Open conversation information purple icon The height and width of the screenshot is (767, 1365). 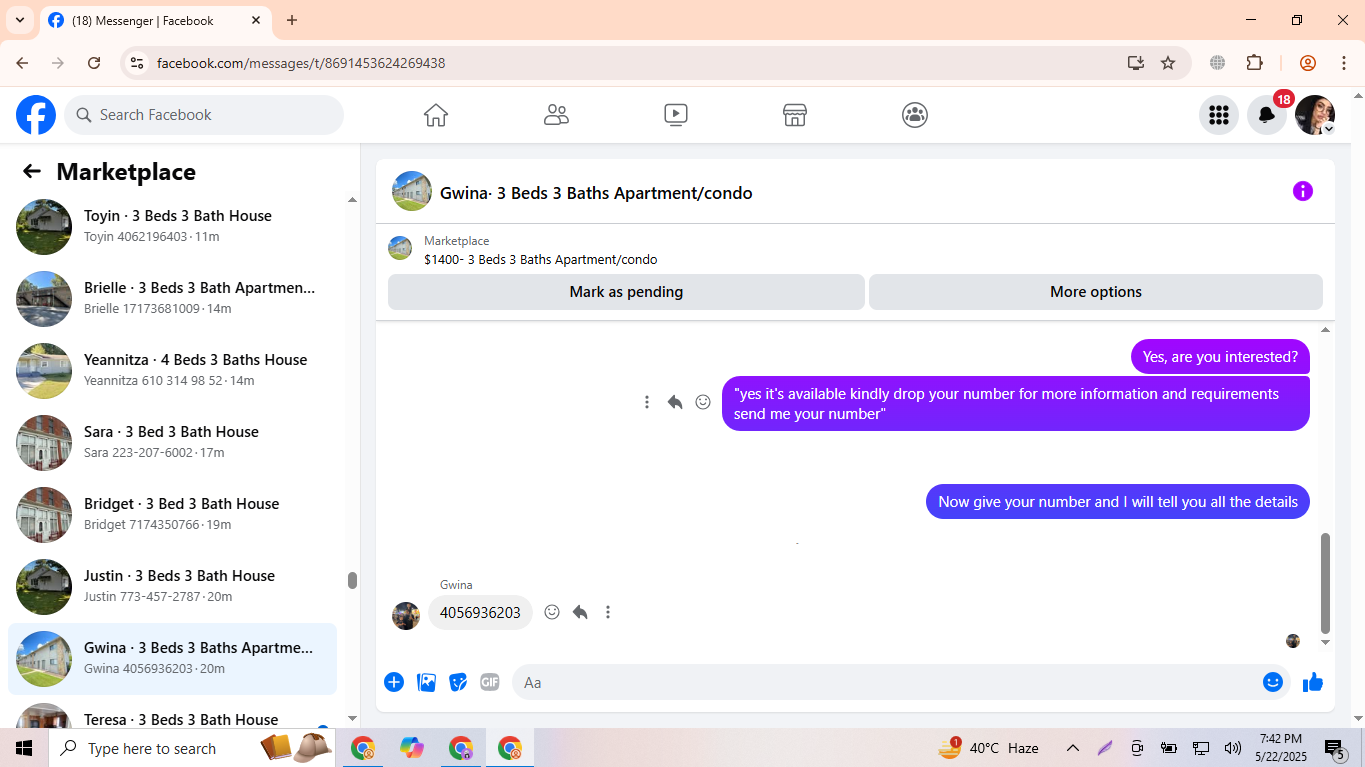1302,191
